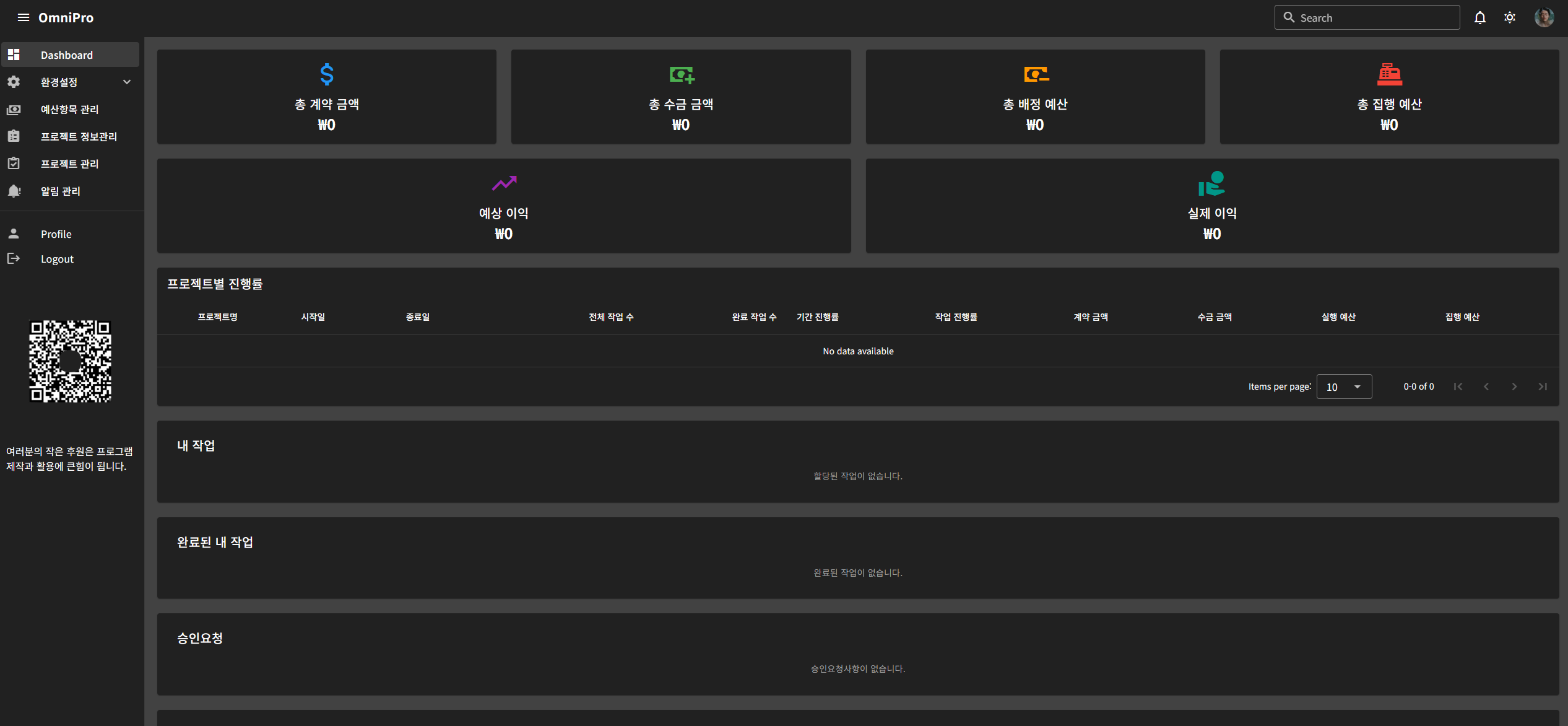Click the donation QR code image
The image size is (1568, 726).
coord(71,361)
